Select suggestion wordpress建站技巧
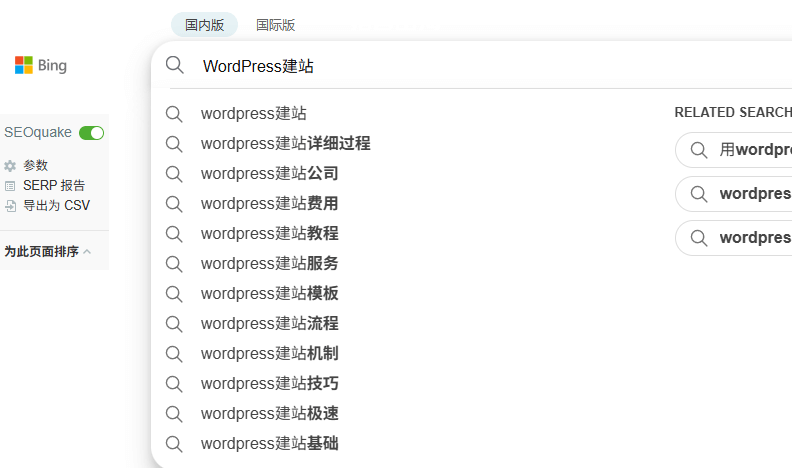Viewport: 792px width, 468px height. point(269,384)
